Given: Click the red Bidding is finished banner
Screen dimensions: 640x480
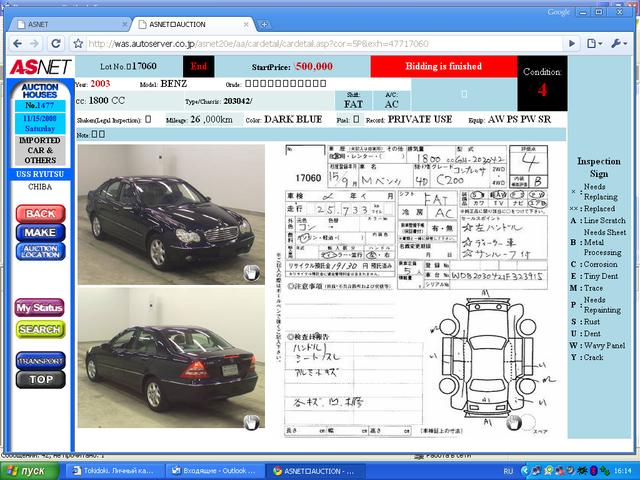Looking at the screenshot, I should tap(444, 66).
